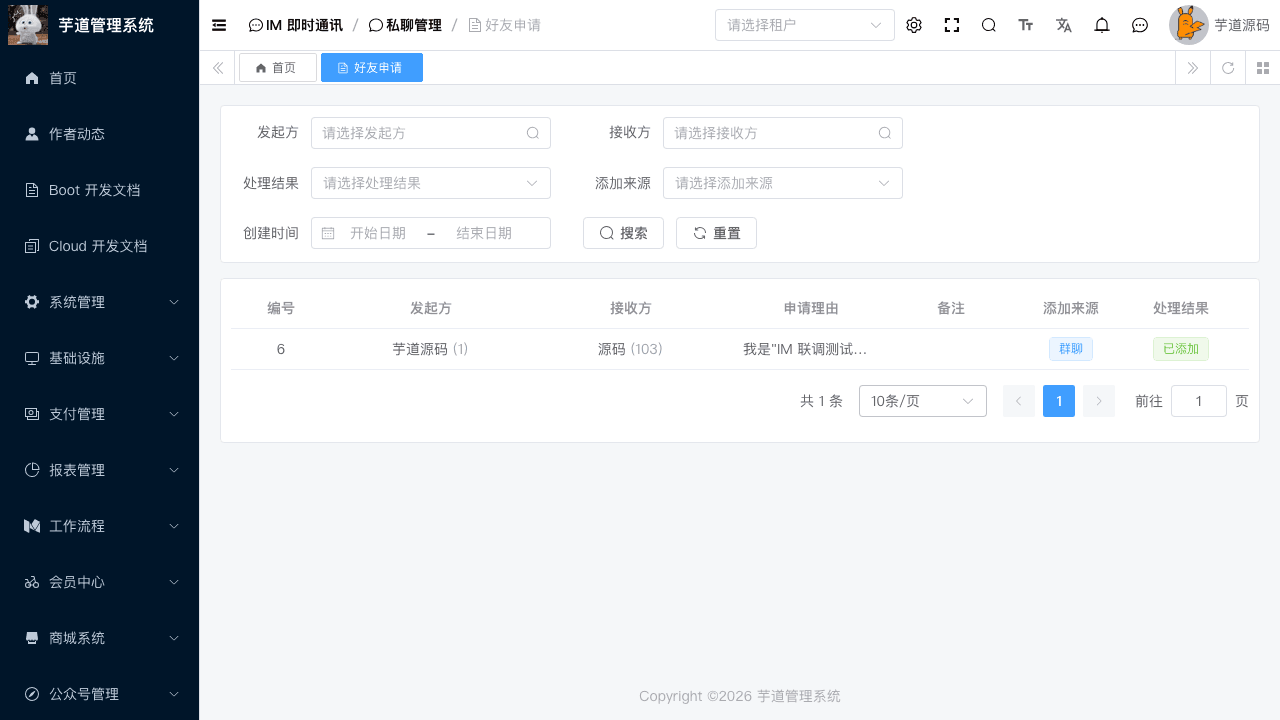The image size is (1280, 720).
Task: Expand 工作流程 submenu chevron
Action: tap(174, 526)
